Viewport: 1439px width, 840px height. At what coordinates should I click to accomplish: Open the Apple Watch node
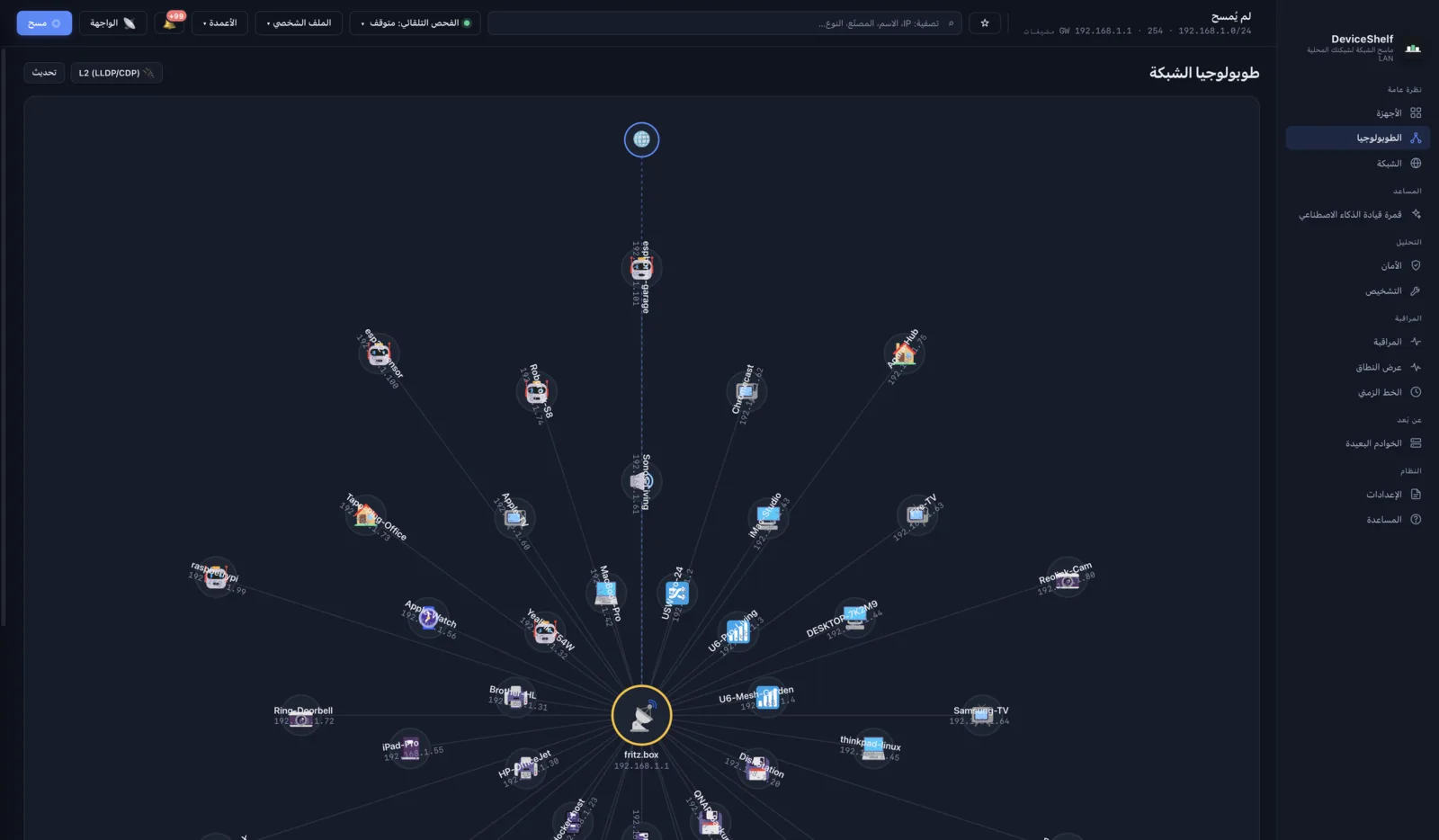click(428, 618)
